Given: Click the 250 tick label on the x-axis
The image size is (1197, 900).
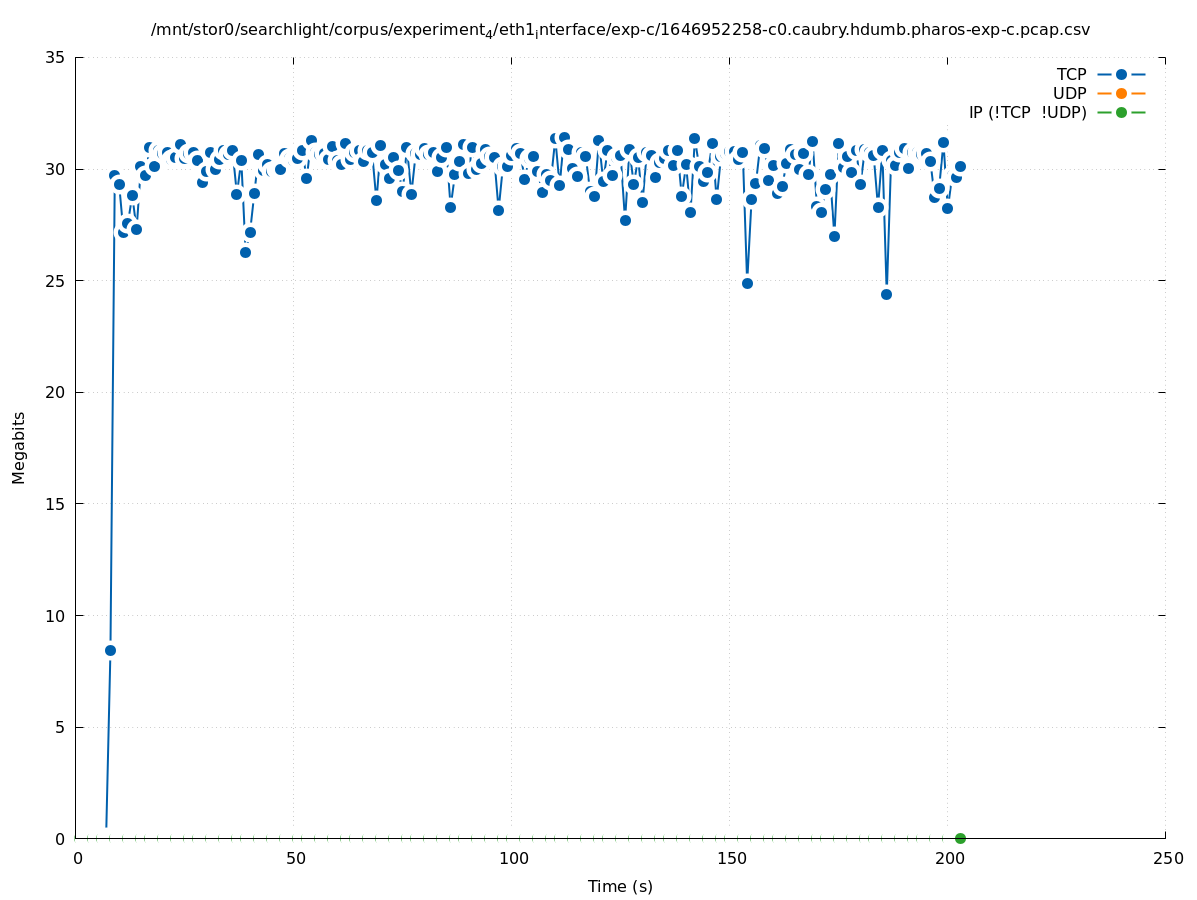Looking at the screenshot, I should pyautogui.click(x=1167, y=858).
